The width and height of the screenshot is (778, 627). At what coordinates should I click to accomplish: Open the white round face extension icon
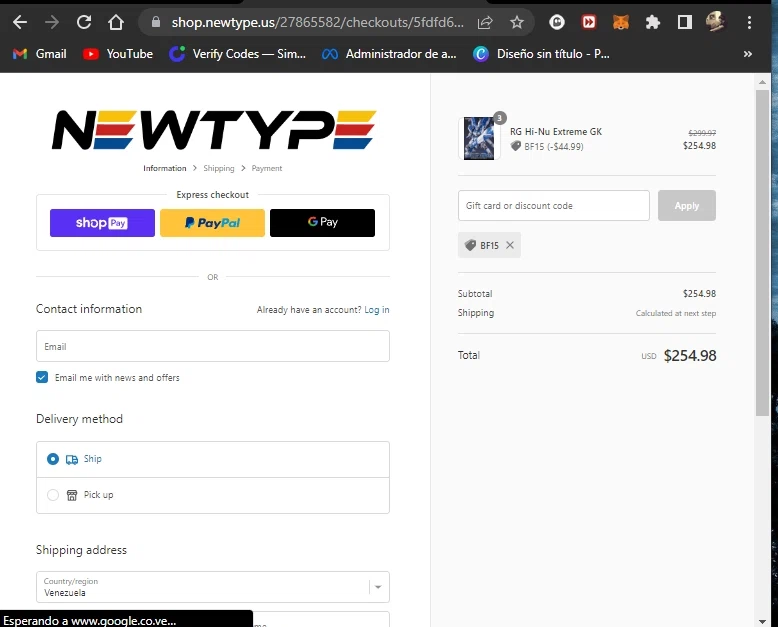[557, 22]
